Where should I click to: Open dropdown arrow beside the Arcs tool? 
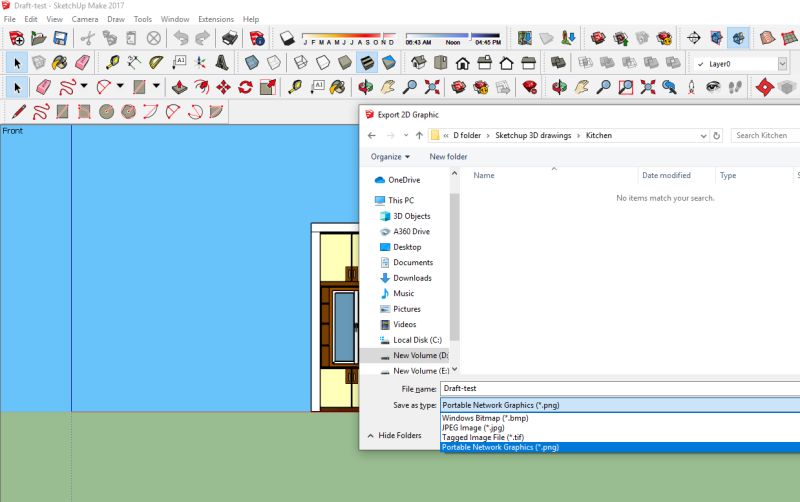120,86
